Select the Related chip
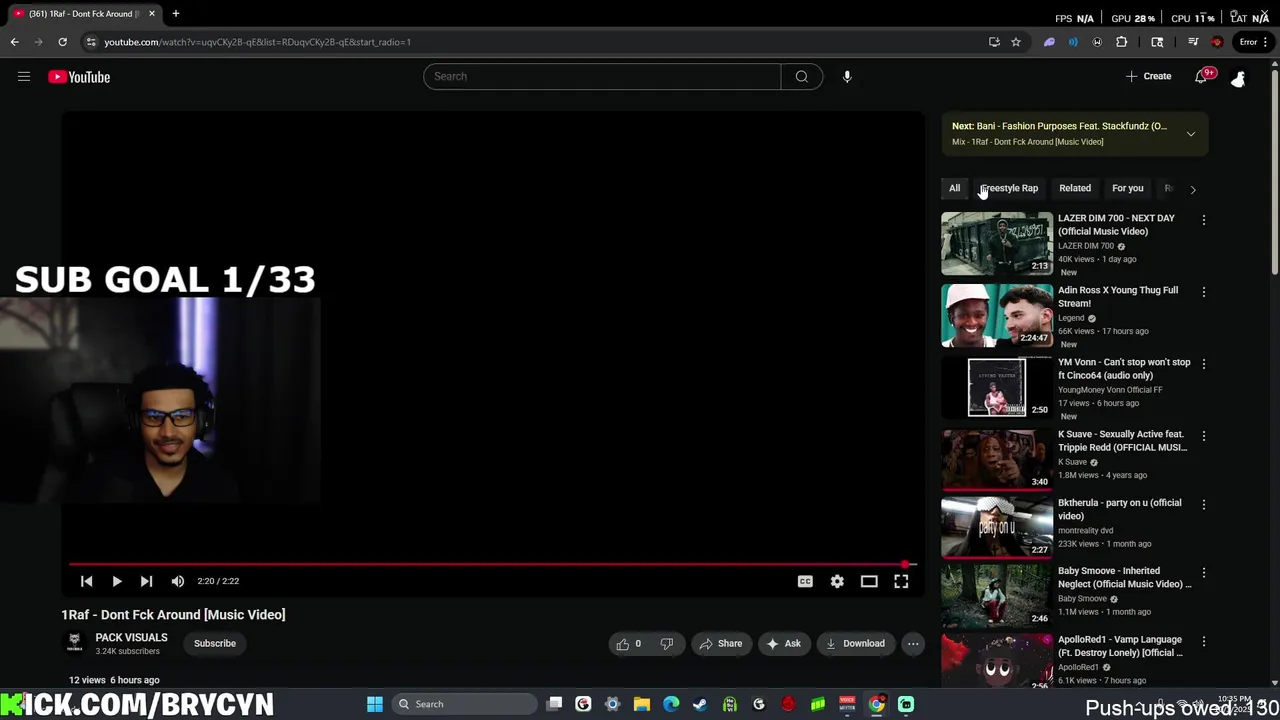 tap(1075, 188)
